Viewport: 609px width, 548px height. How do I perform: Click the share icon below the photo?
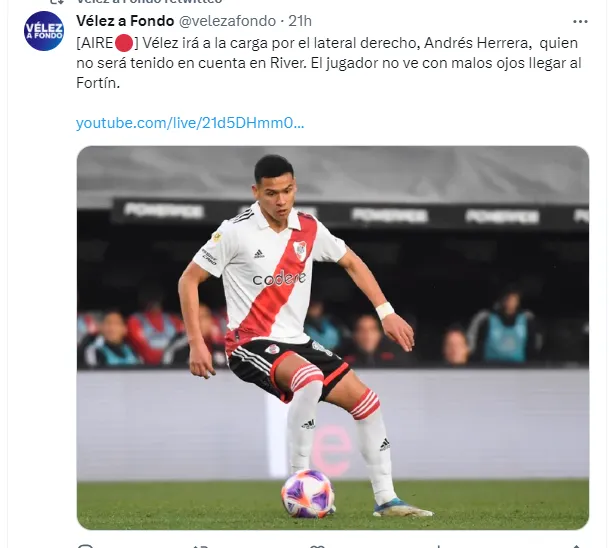pos(576,546)
